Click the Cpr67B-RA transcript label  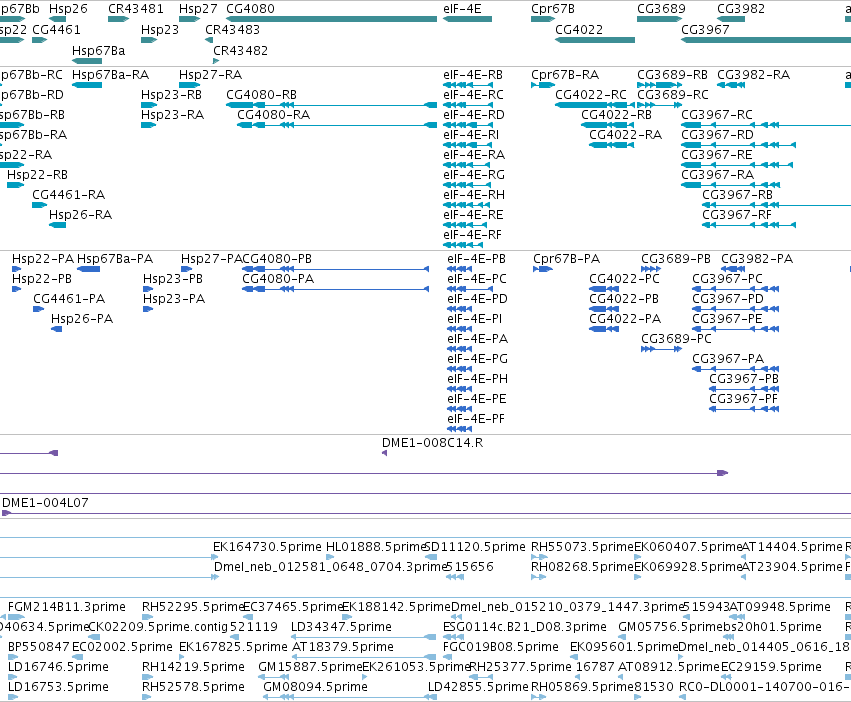click(x=565, y=74)
